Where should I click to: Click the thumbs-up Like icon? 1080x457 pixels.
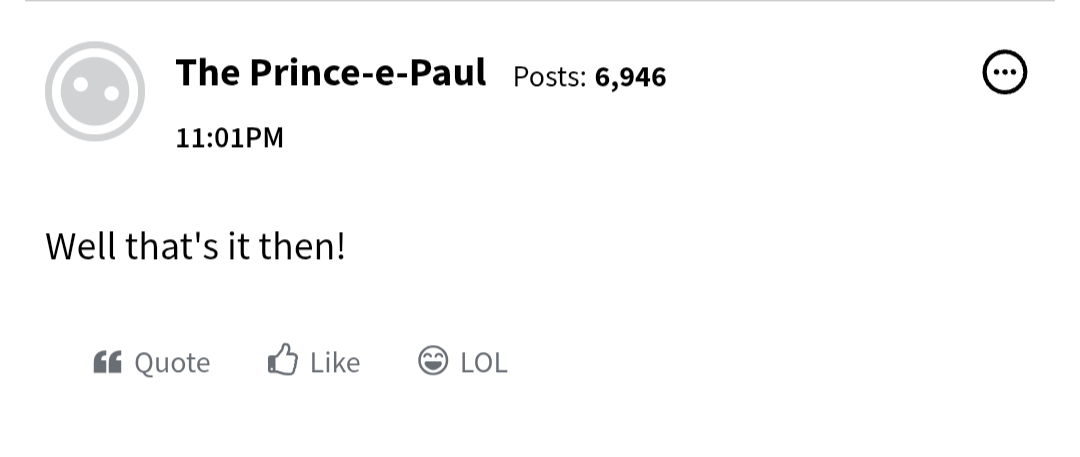click(283, 359)
